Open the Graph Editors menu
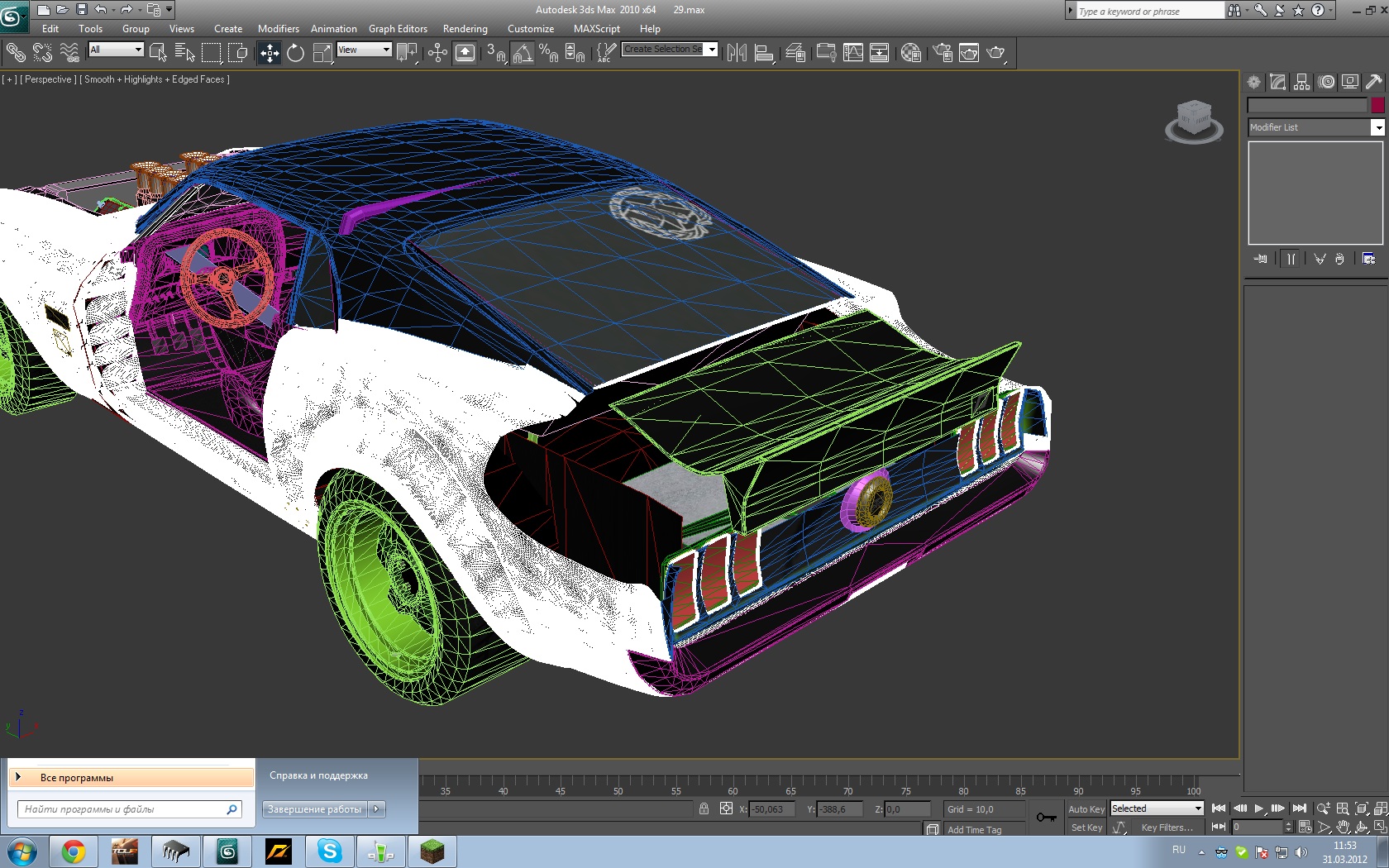1389x868 pixels. (398, 29)
